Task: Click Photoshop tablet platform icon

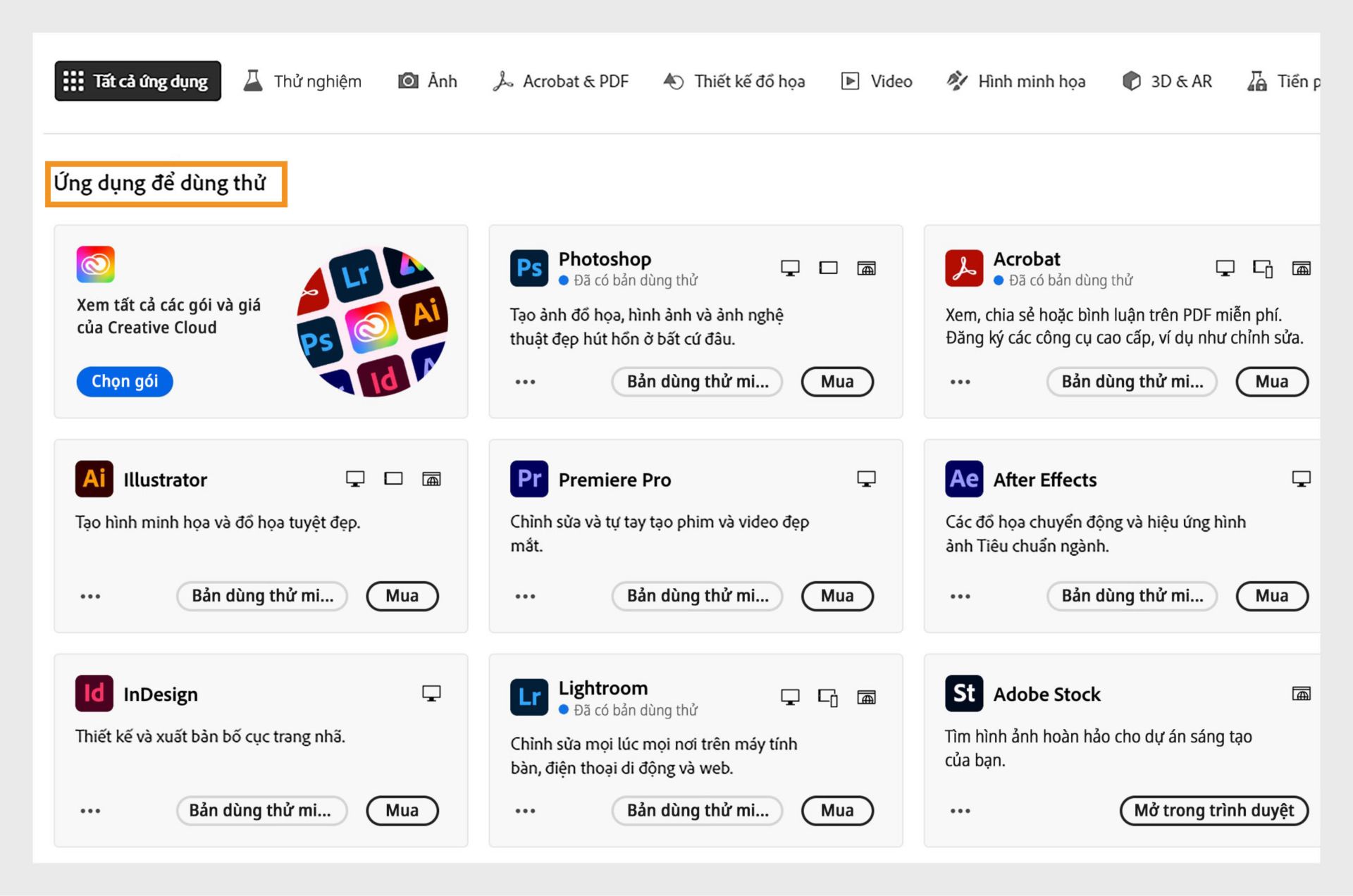Action: 828,268
